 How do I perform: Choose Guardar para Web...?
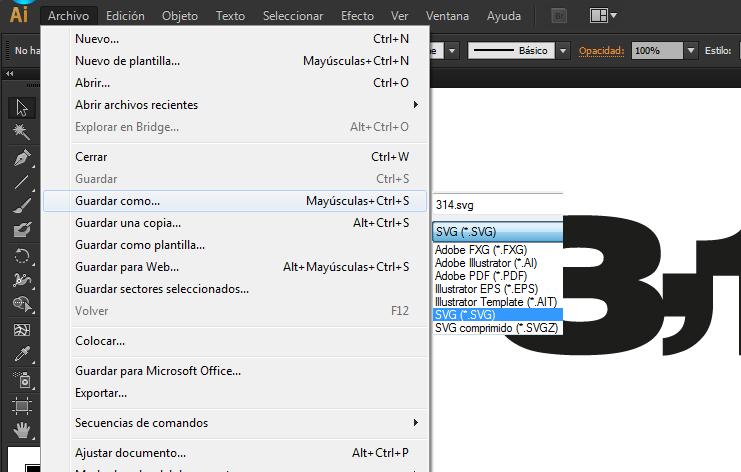(x=235, y=267)
